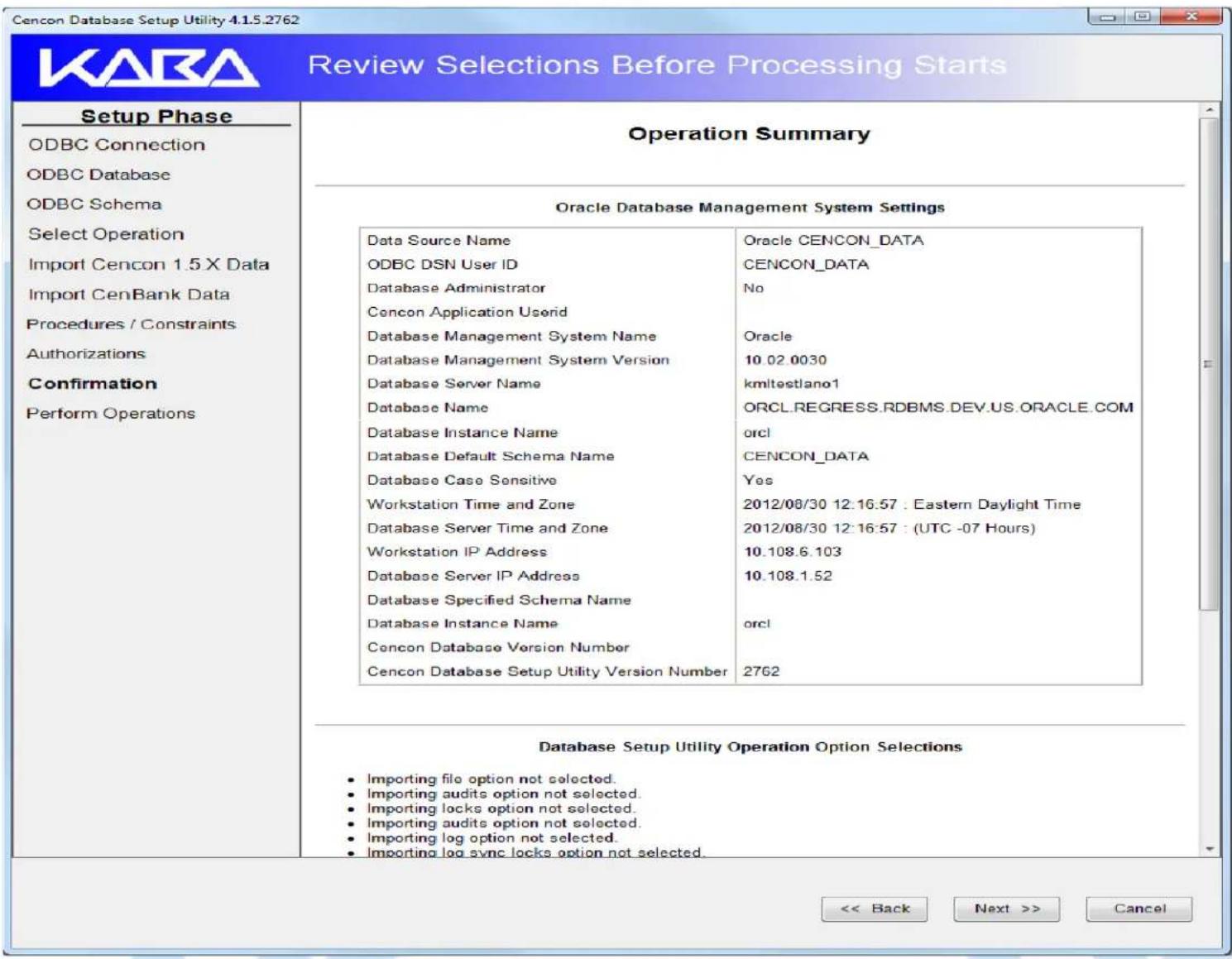Click 'Importing file option not selected' bullet

[491, 779]
